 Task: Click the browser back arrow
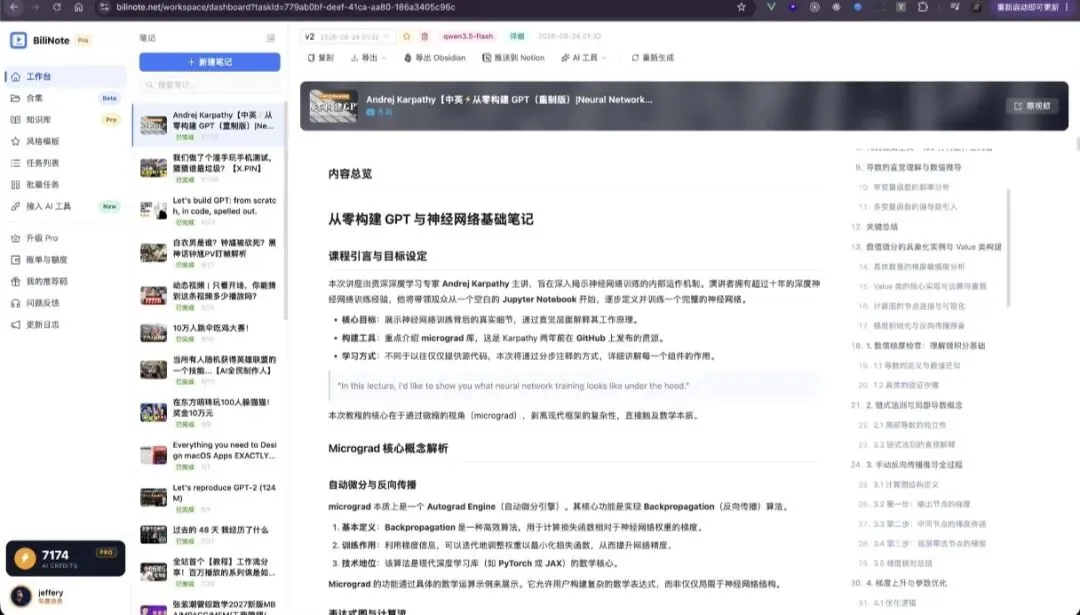14,7
